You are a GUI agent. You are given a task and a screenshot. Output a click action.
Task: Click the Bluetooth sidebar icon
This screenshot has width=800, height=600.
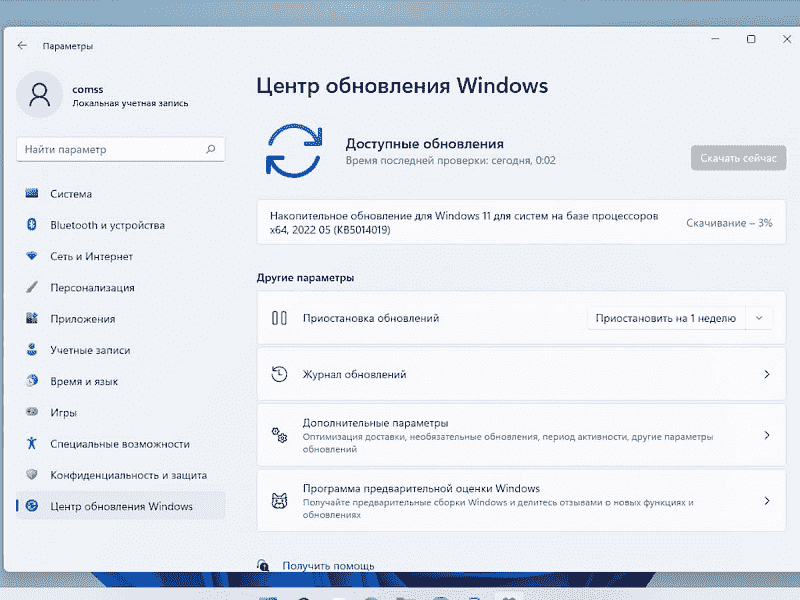point(32,224)
